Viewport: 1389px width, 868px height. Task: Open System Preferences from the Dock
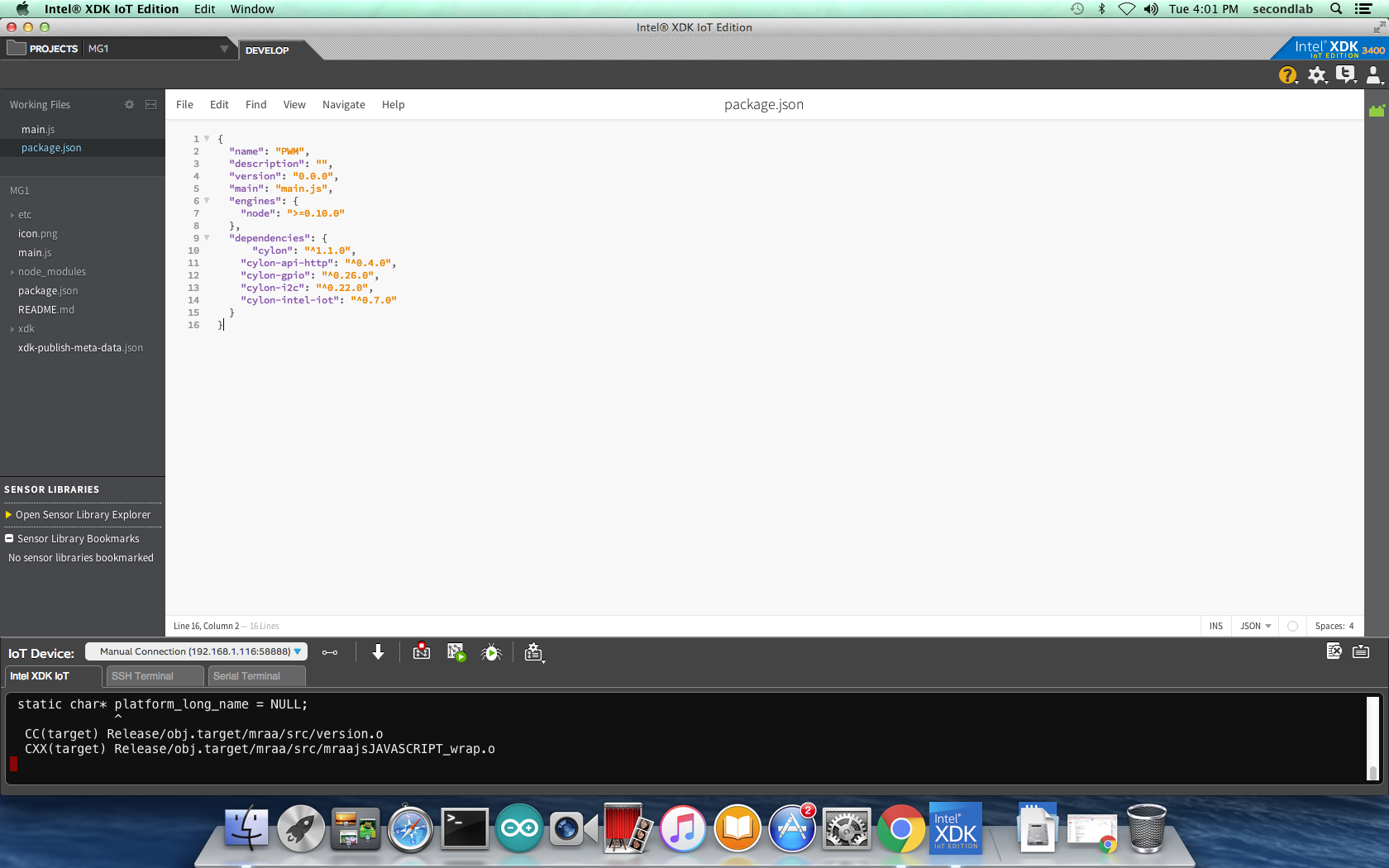(x=847, y=828)
